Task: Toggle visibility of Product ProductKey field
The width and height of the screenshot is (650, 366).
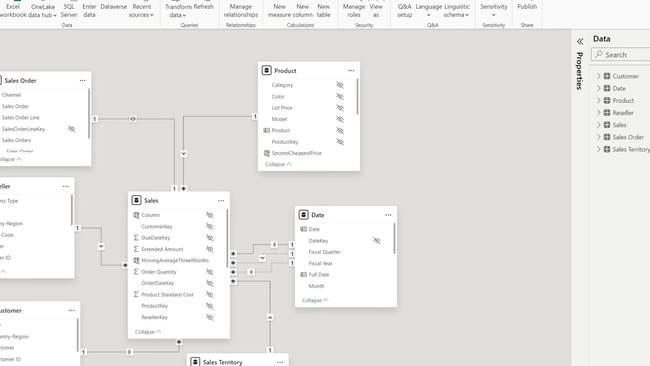Action: 340,142
